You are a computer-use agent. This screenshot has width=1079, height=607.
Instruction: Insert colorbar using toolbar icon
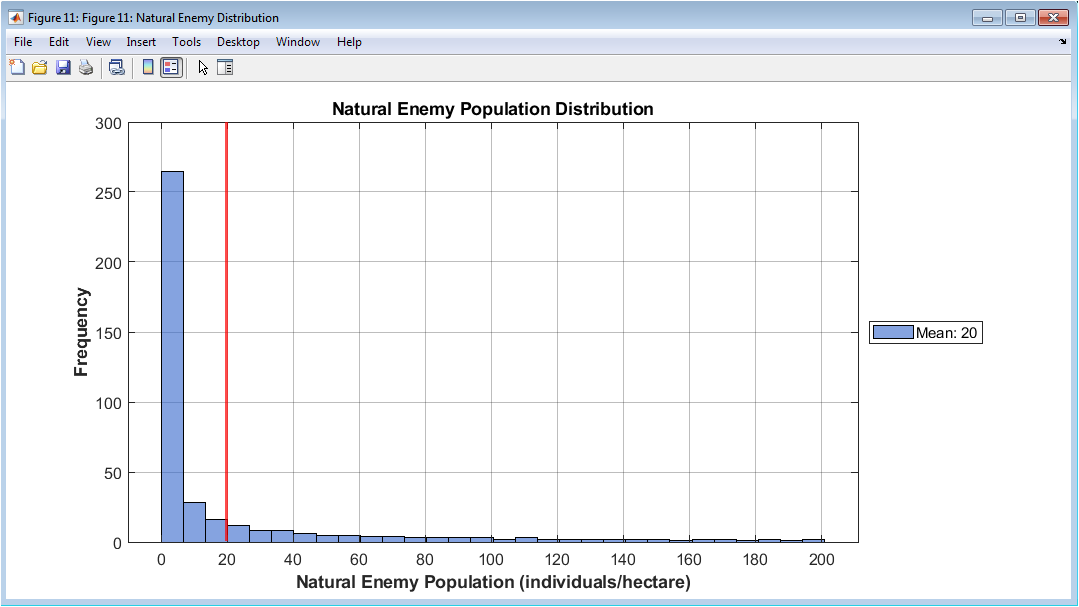147,67
